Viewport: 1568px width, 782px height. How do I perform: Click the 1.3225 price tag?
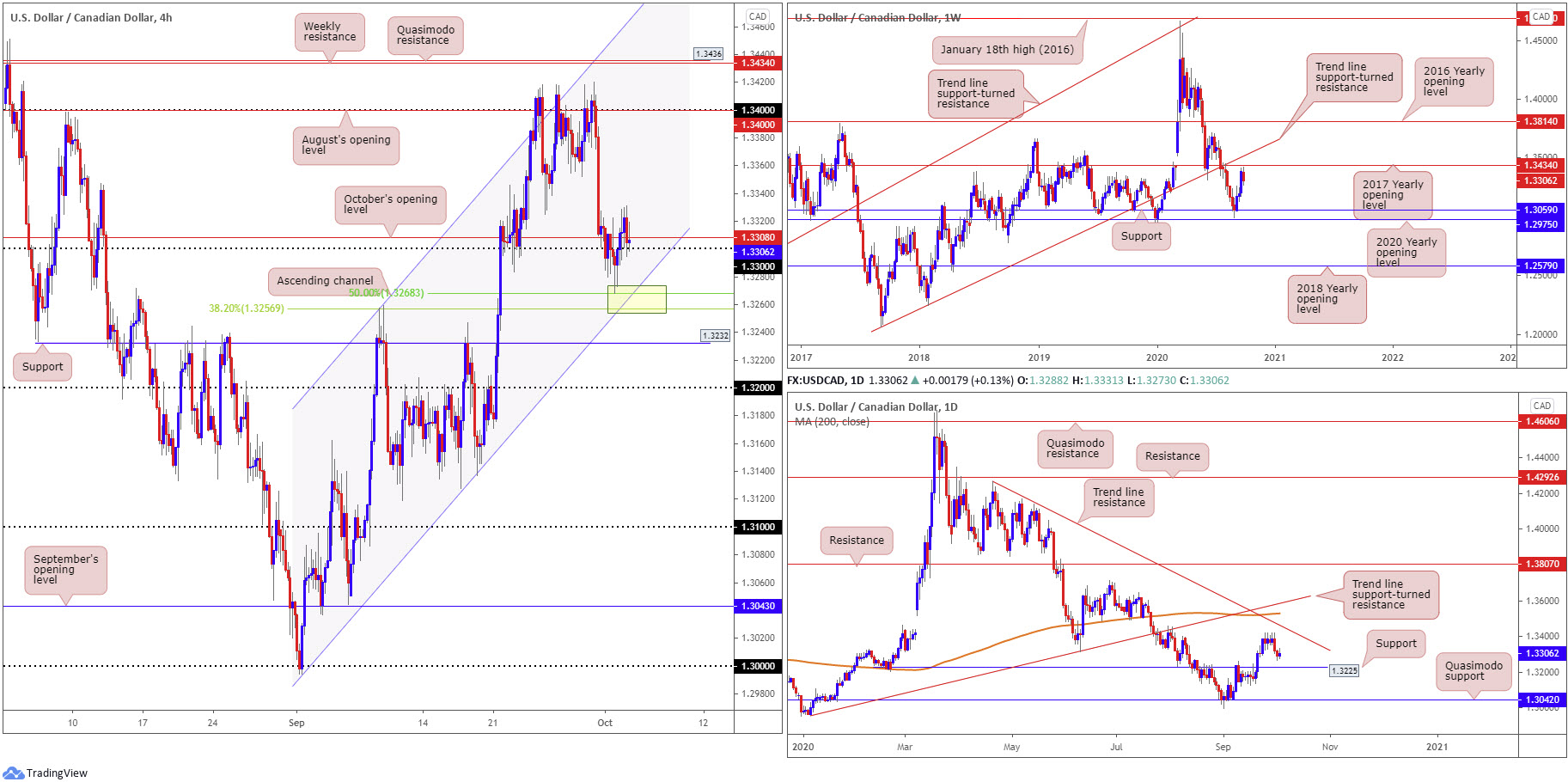[1345, 671]
